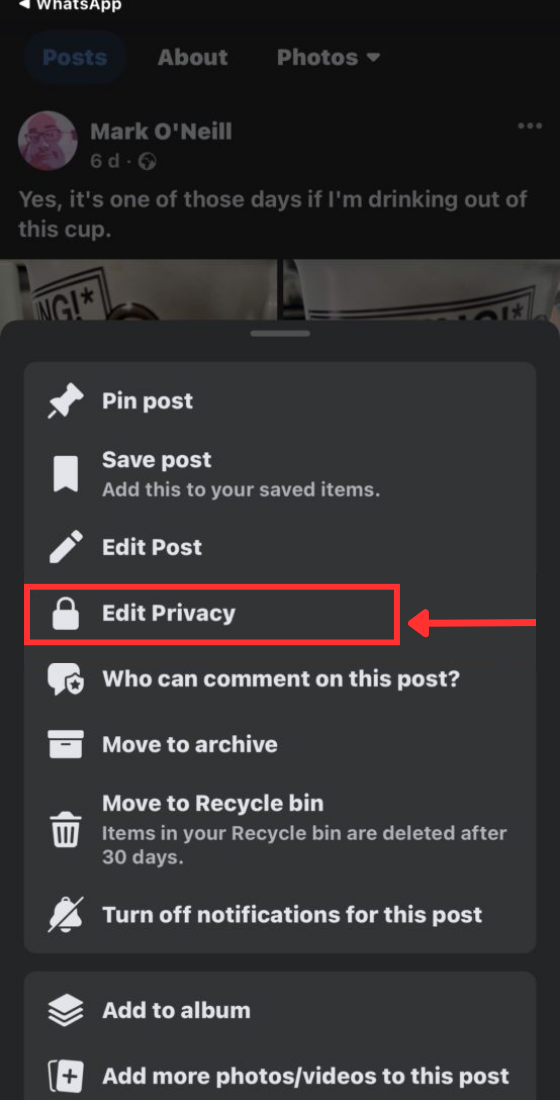Tap the bookmark icon beside Save post
This screenshot has height=1100, width=560.
(x=65, y=475)
